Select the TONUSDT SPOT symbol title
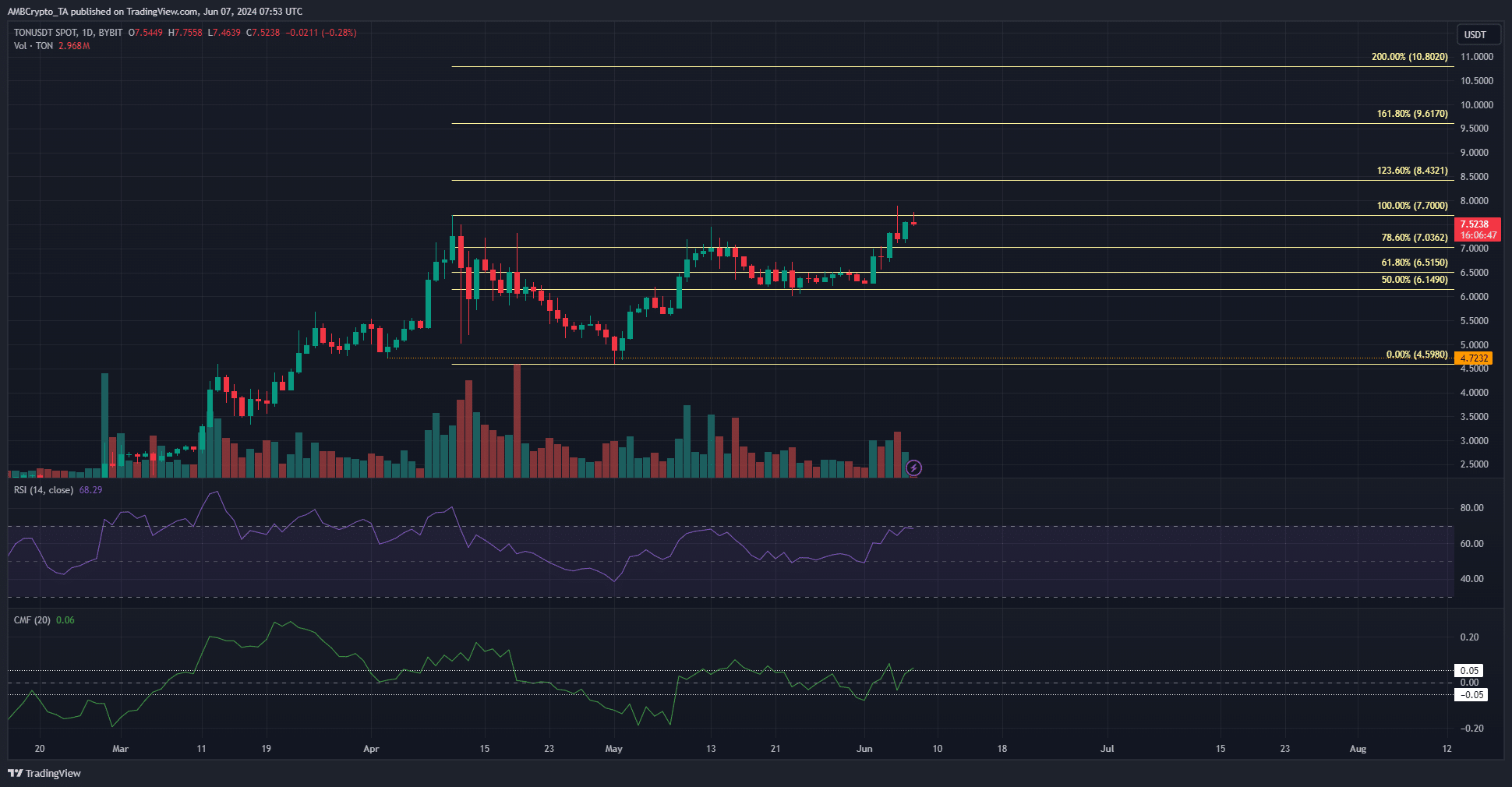Viewport: 1512px width, 787px height. (45, 33)
